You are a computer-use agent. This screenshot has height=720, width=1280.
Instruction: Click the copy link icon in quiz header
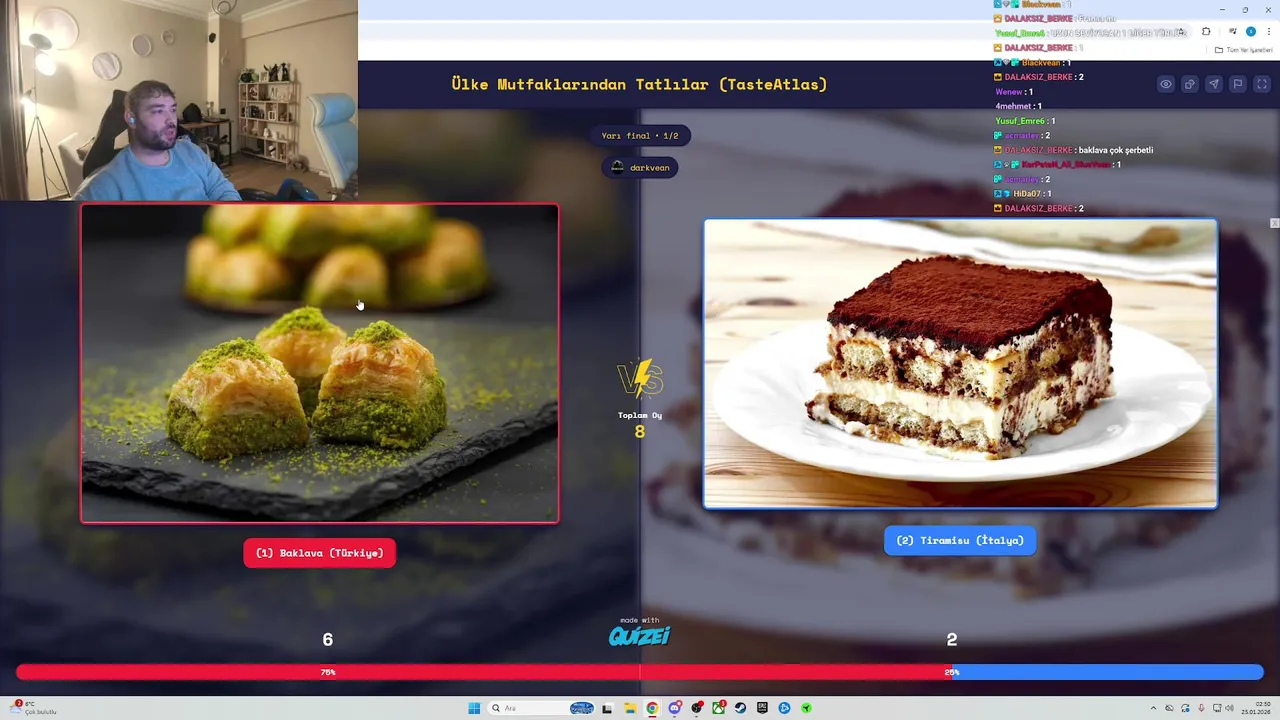click(1190, 84)
